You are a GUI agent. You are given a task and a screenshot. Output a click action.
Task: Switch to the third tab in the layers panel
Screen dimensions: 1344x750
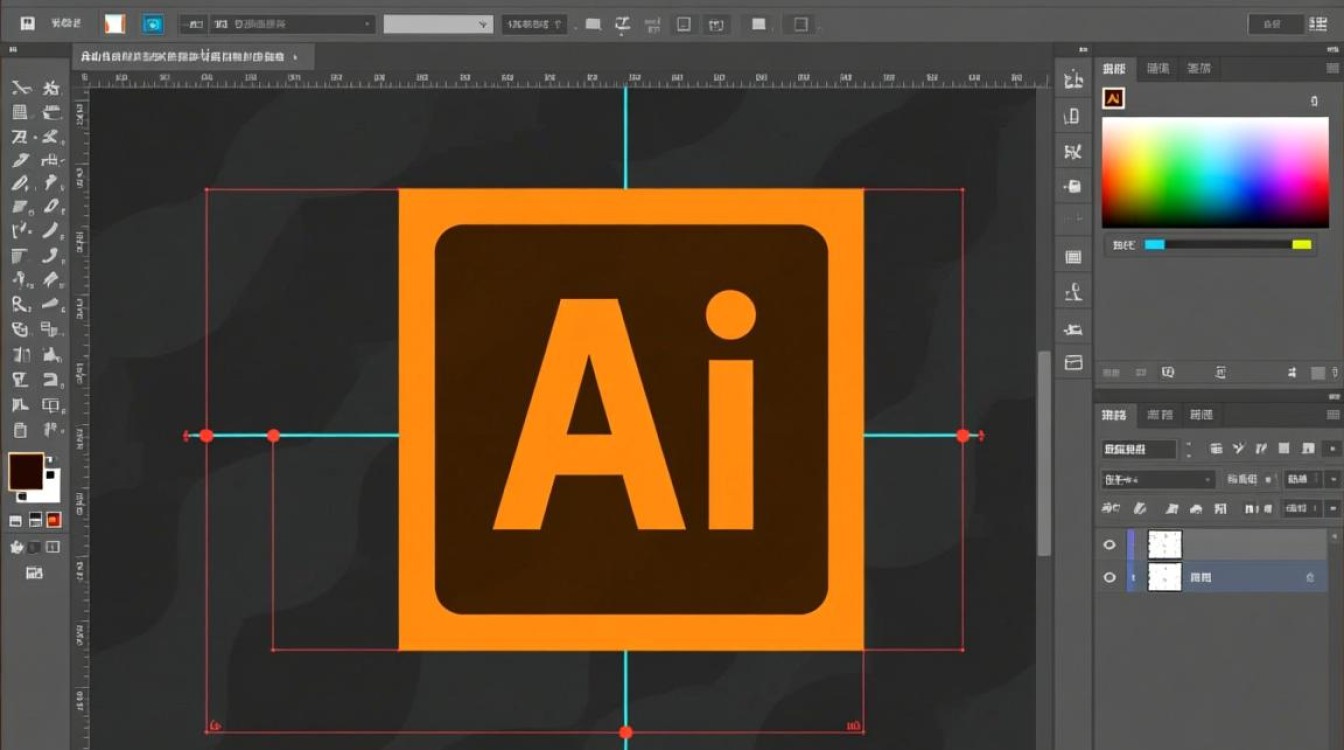pyautogui.click(x=1200, y=415)
